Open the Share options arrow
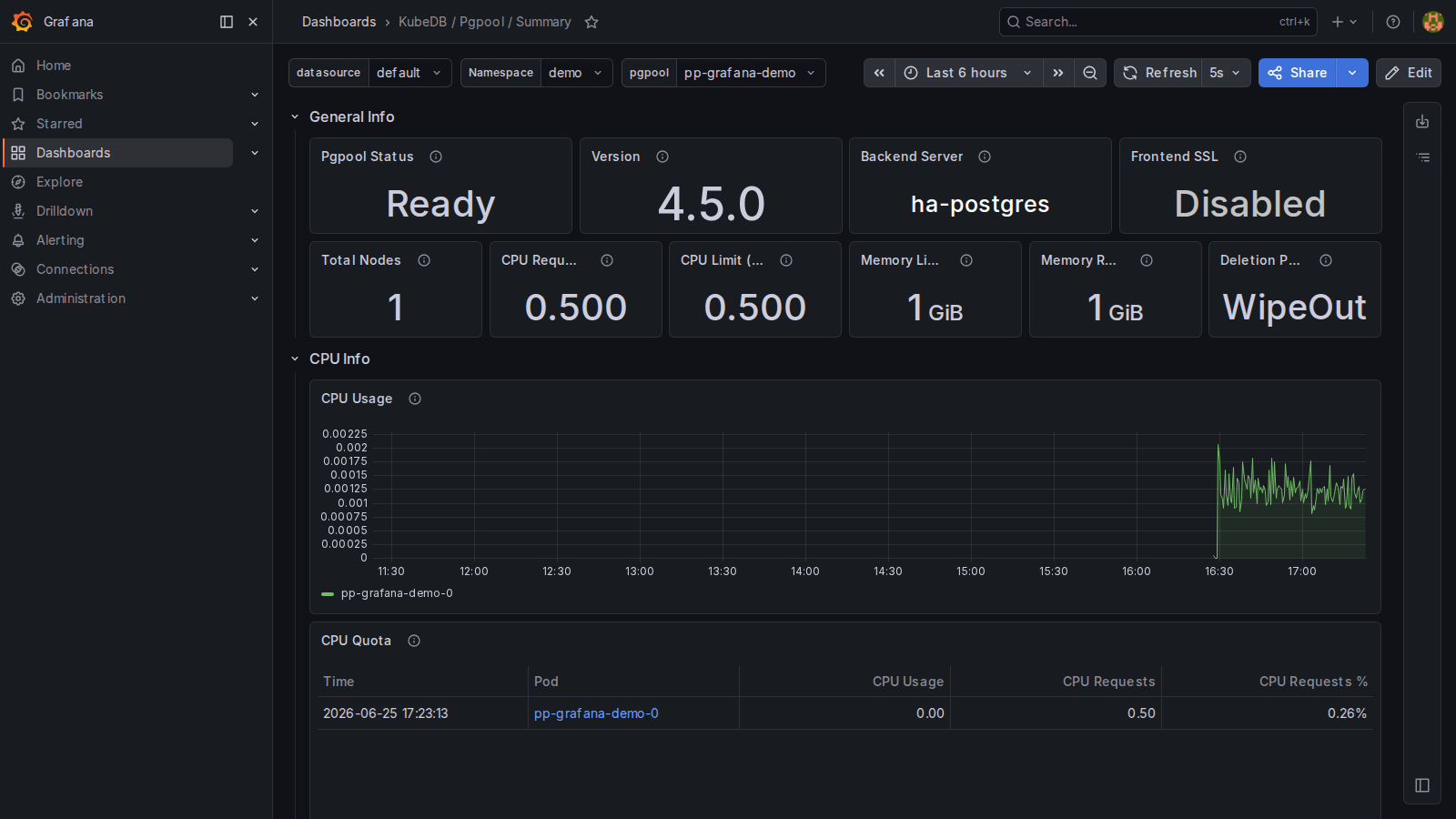 pyautogui.click(x=1352, y=73)
